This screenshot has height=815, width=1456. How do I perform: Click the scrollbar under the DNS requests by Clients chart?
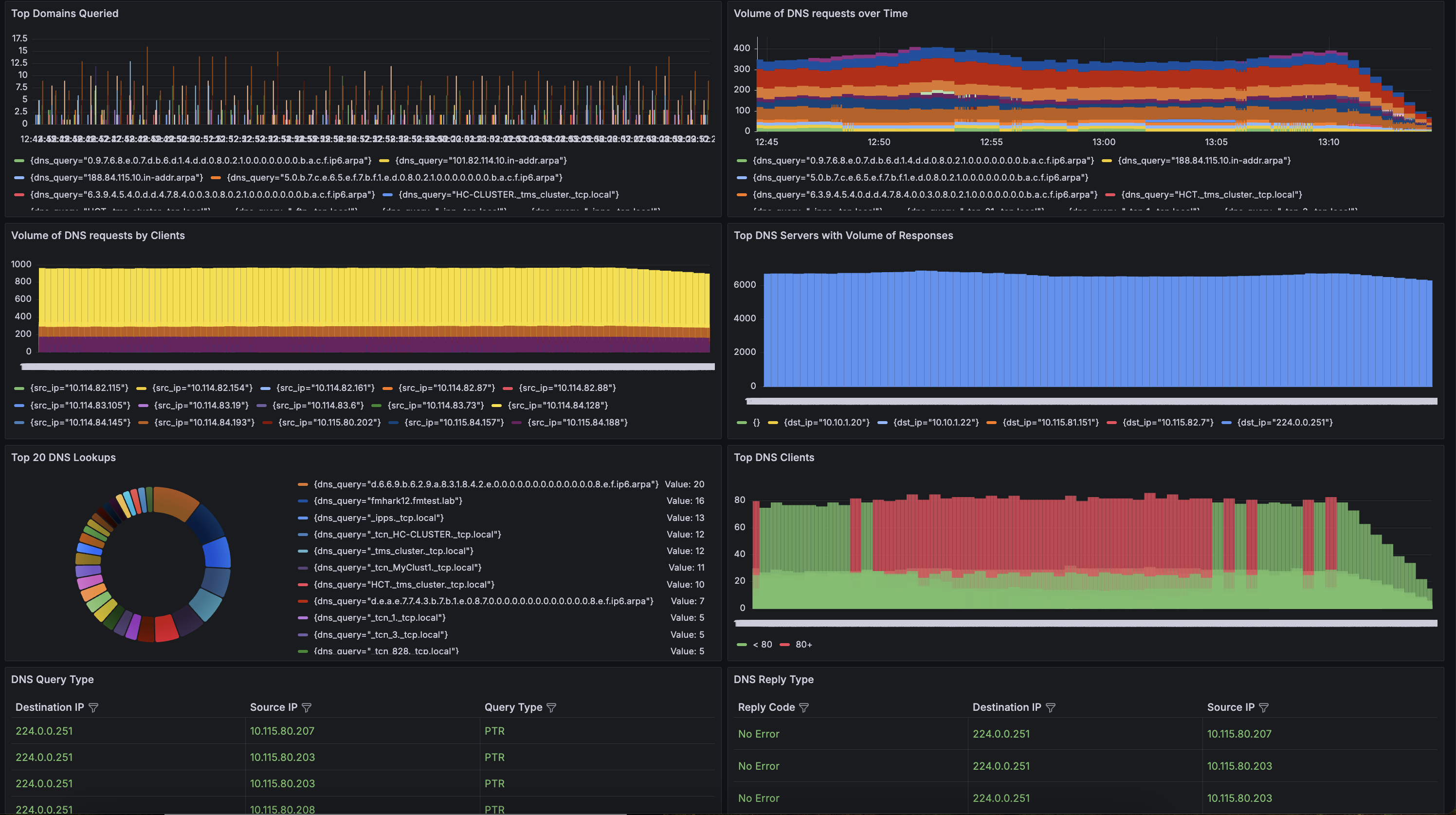(367, 367)
